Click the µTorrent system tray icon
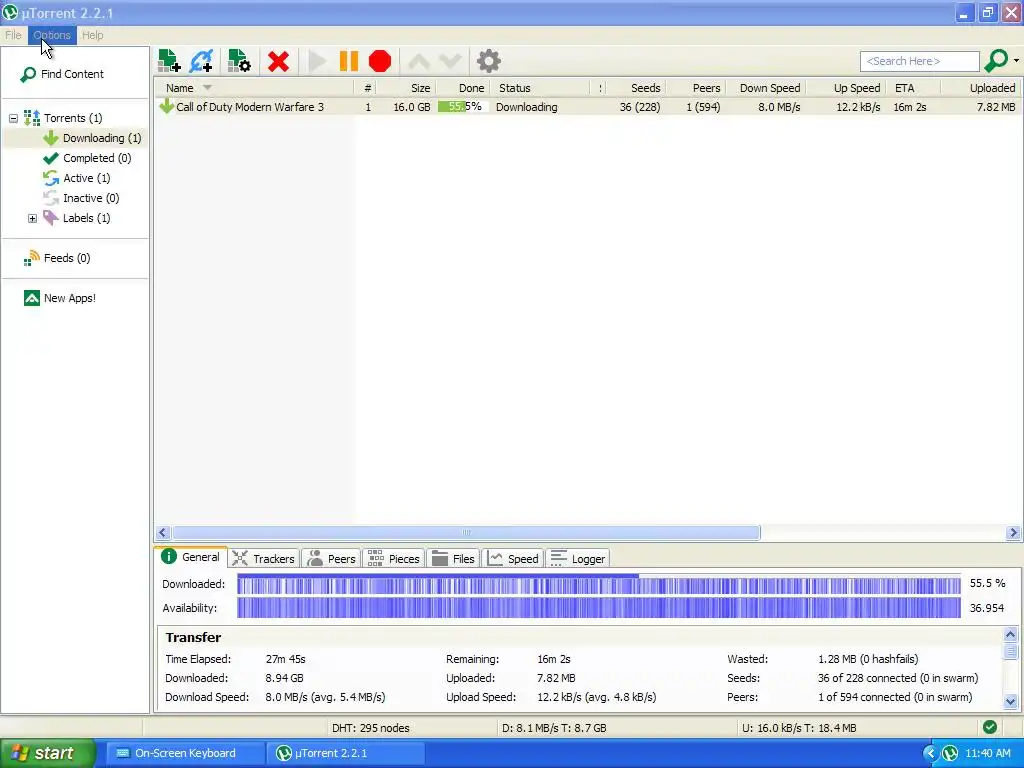This screenshot has width=1024, height=768. tap(950, 753)
